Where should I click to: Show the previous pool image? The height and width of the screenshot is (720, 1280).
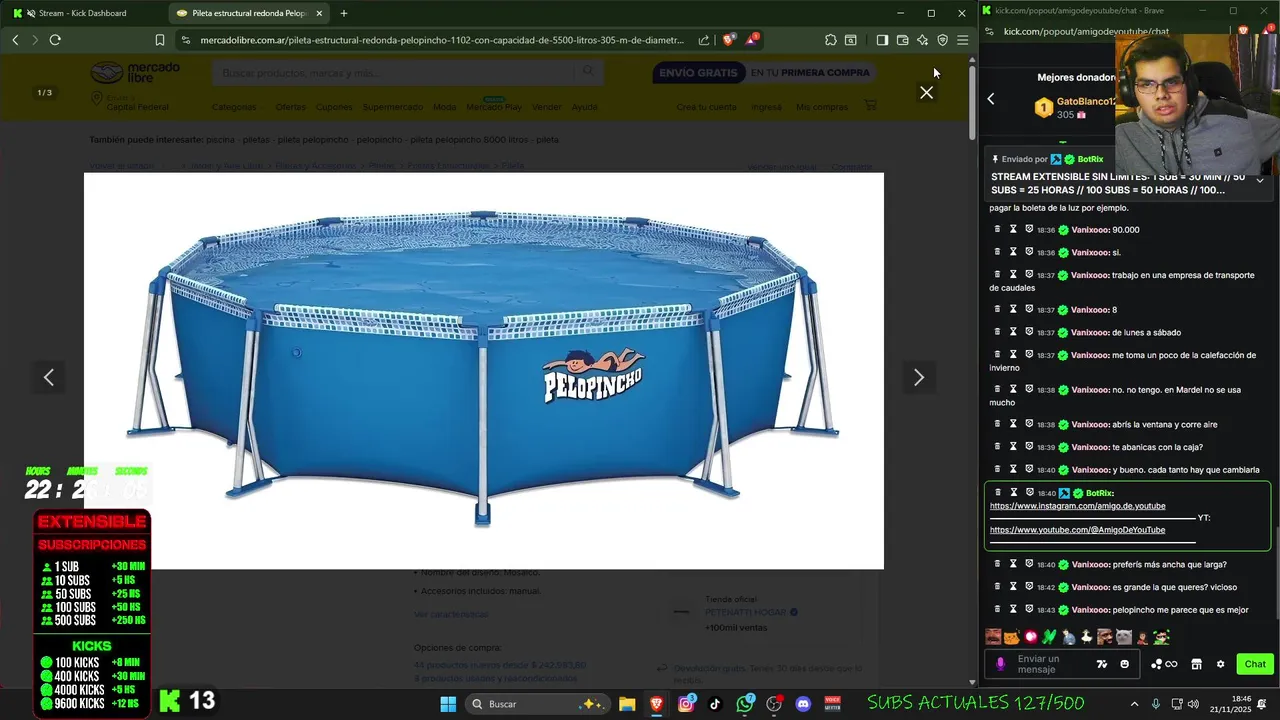tap(49, 377)
